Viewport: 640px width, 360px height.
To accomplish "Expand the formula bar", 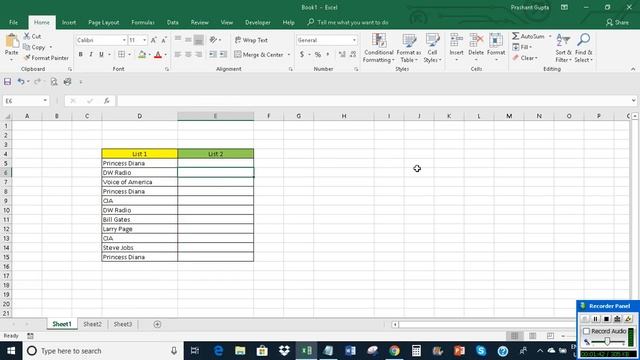I will 633,101.
